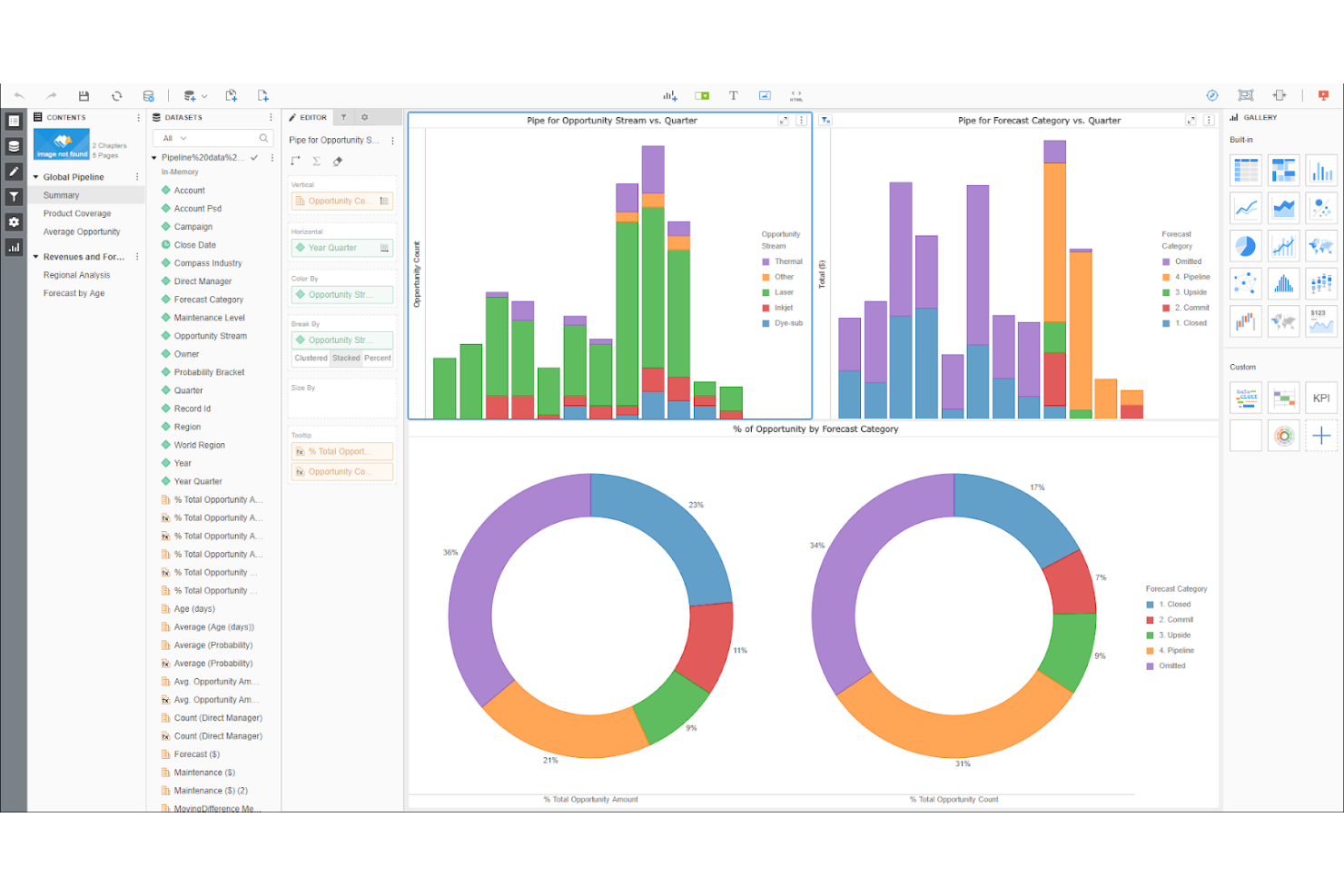Select Clustered bar mode
Screen dimensions: 1344x896
coord(311,358)
